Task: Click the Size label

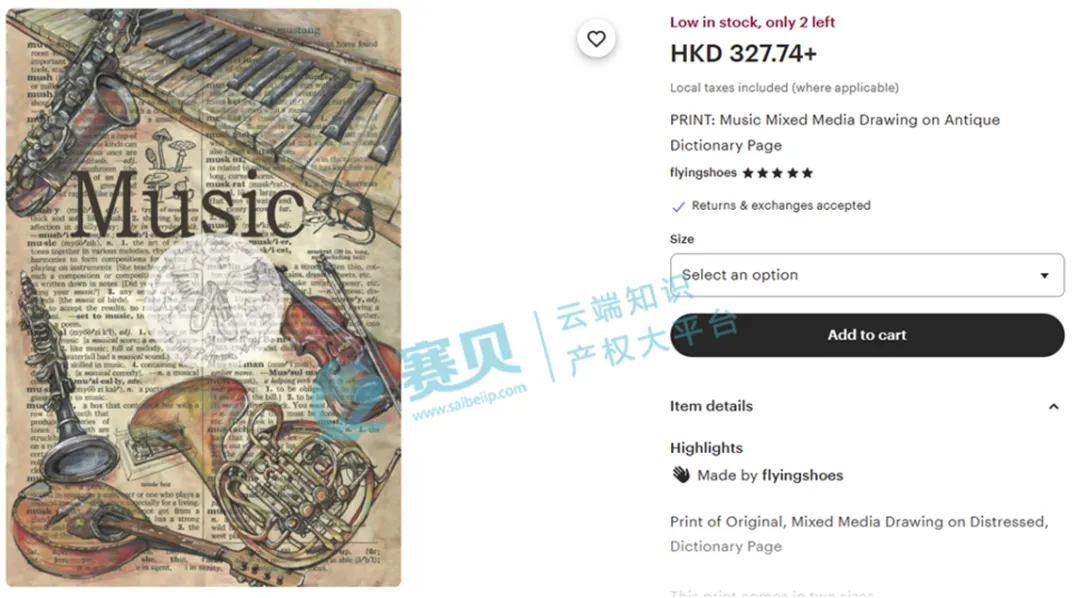Action: pos(682,239)
